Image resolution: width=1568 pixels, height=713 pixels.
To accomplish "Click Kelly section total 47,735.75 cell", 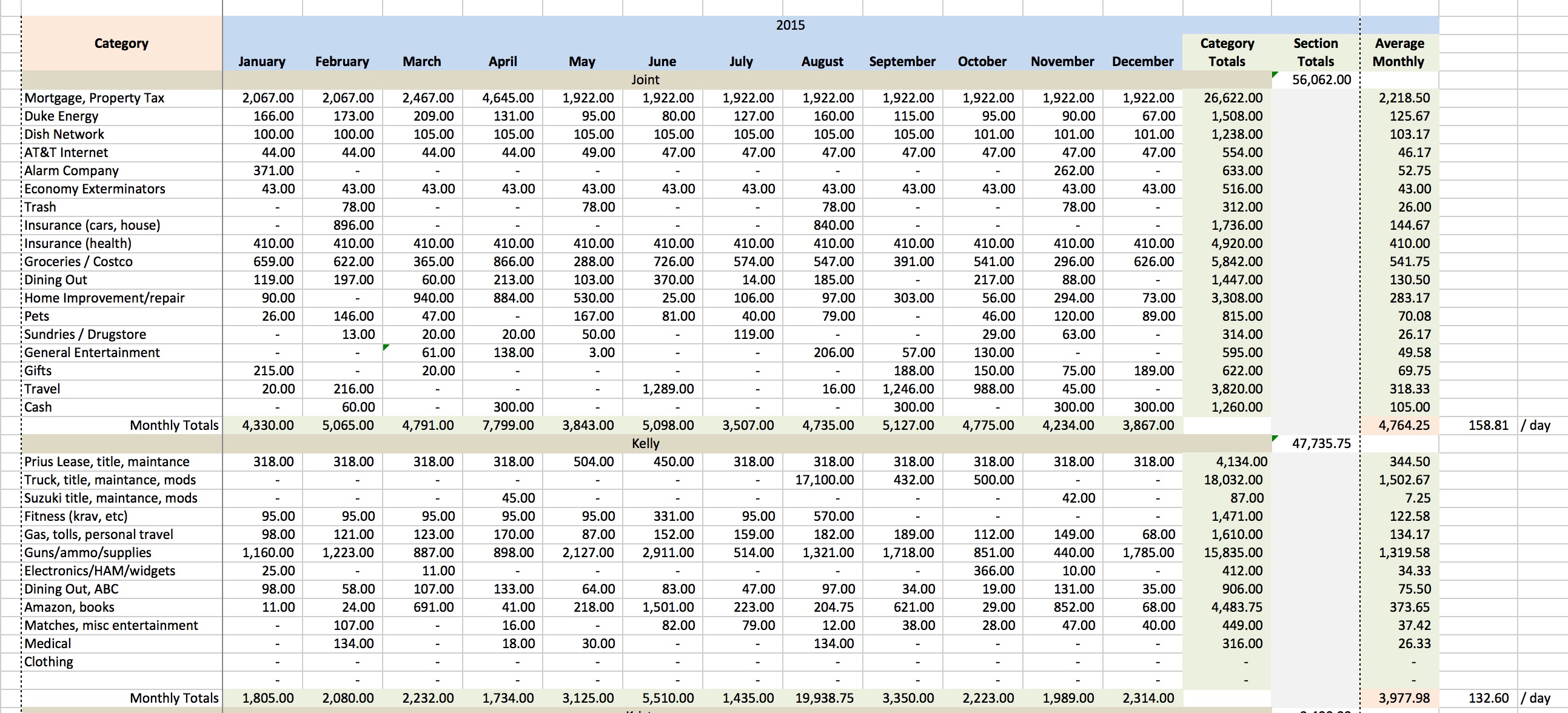I will point(1321,443).
